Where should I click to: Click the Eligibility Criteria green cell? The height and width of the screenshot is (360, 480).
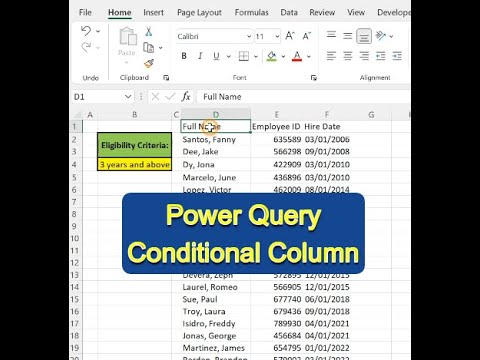tap(135, 145)
